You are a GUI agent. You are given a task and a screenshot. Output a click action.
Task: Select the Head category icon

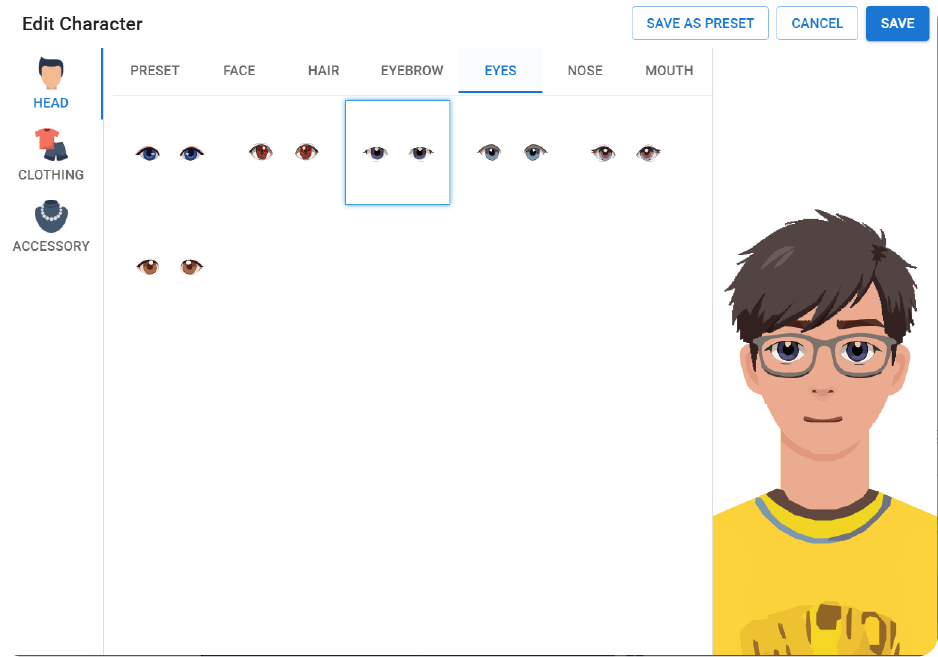coord(51,73)
